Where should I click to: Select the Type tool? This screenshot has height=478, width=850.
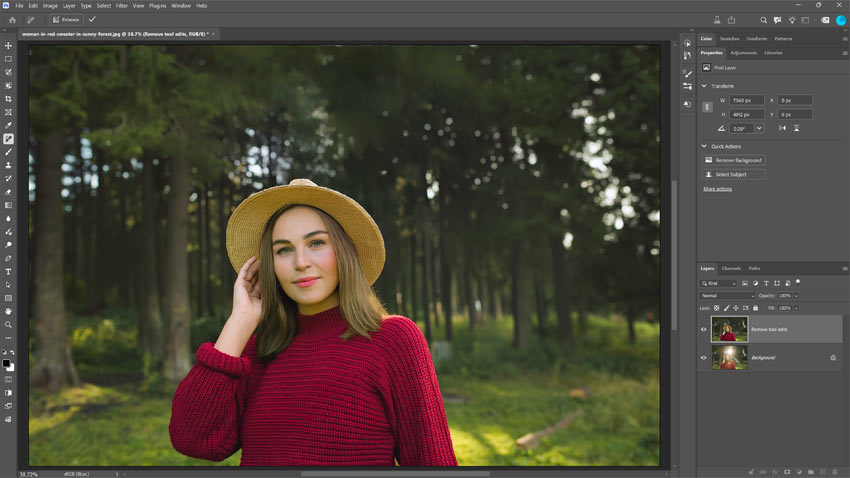point(8,272)
